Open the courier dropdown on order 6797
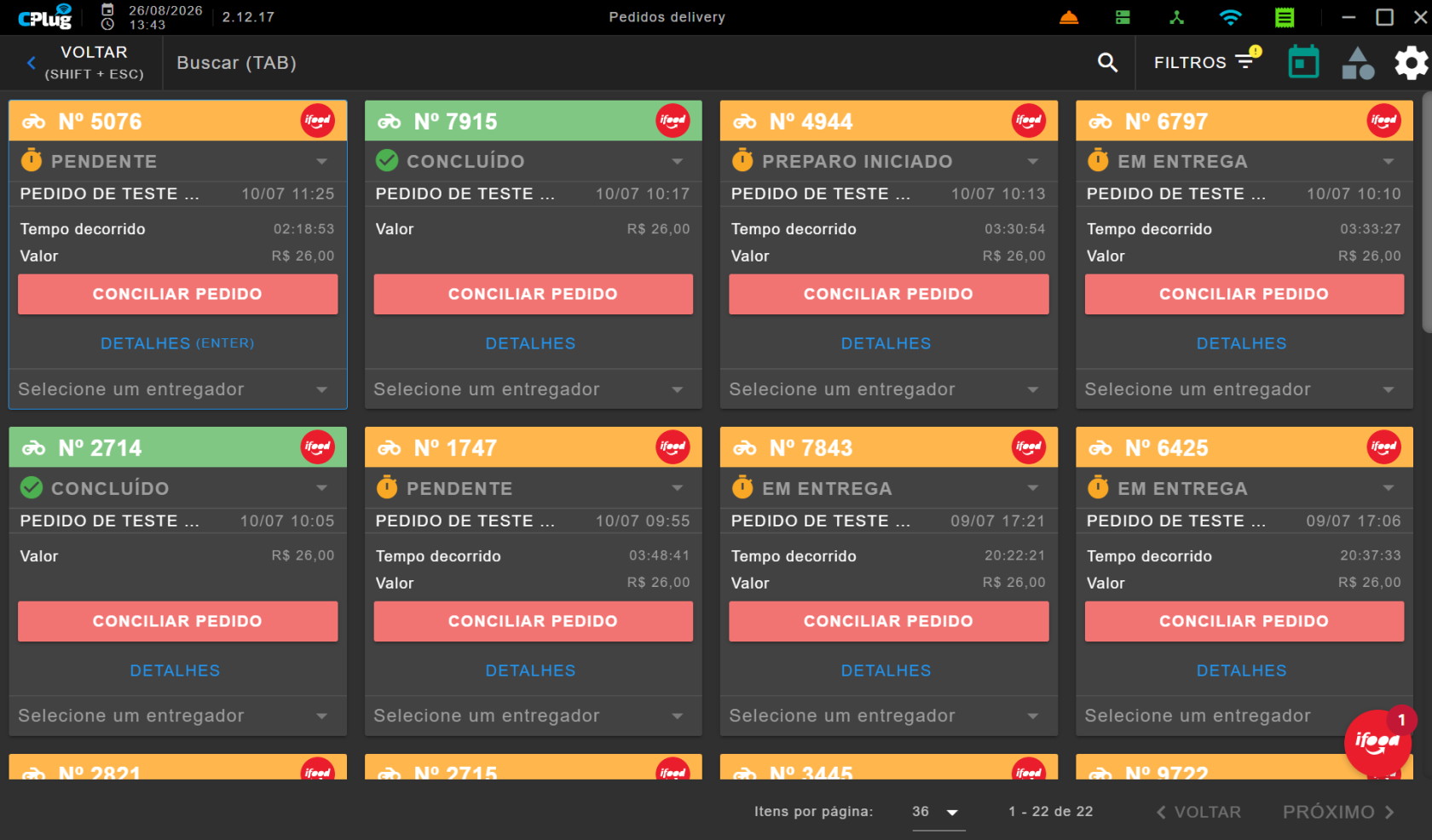The width and height of the screenshot is (1432, 840). [x=1244, y=389]
